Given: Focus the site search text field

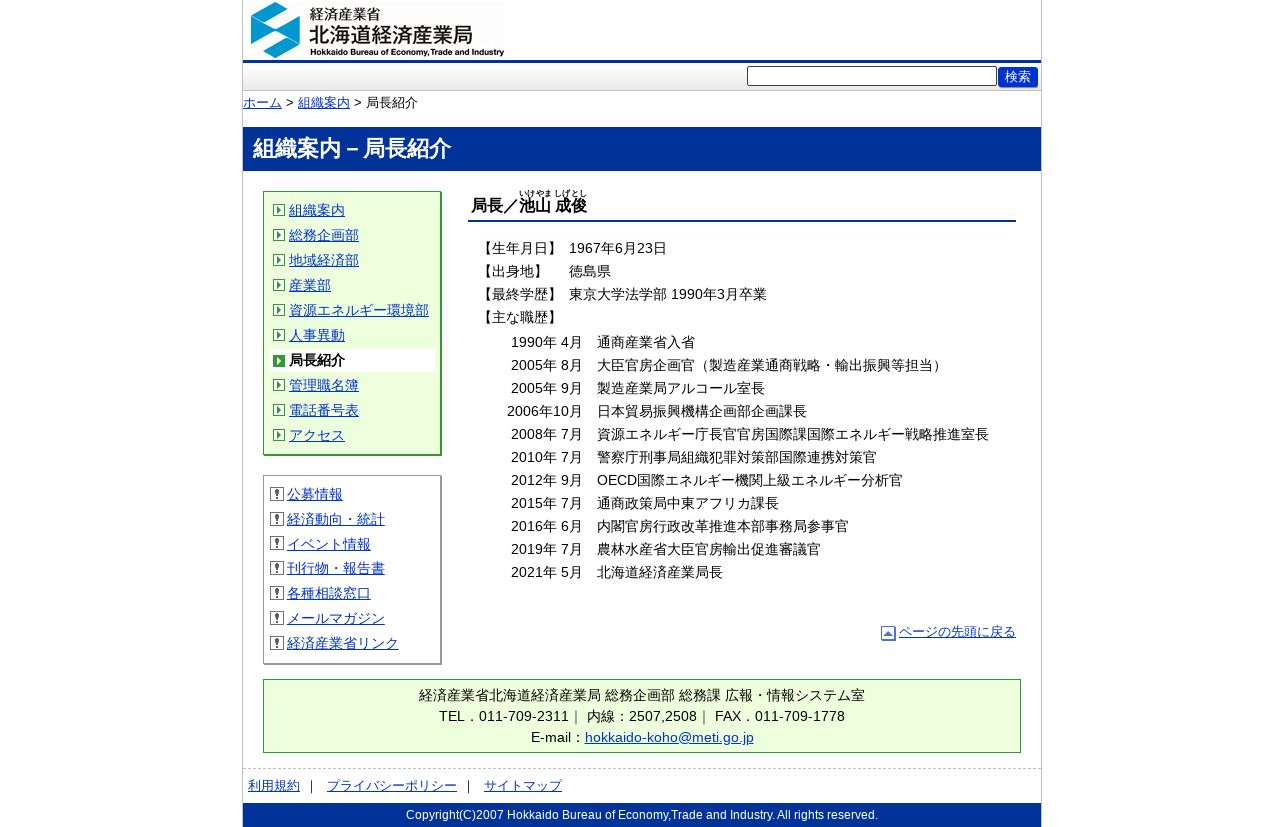Looking at the screenshot, I should point(872,76).
